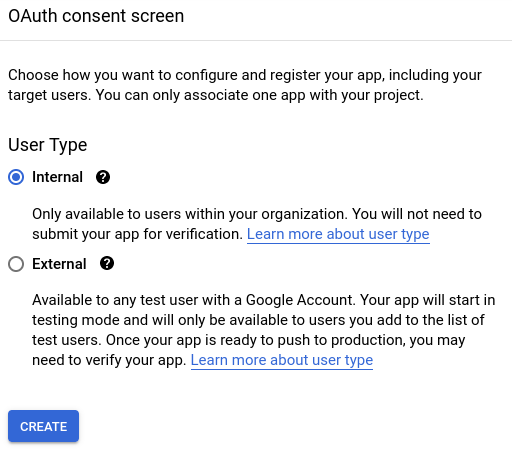Click the intro paragraph about configuring your app
Image resolution: width=512 pixels, height=459 pixels.
pyautogui.click(x=245, y=85)
